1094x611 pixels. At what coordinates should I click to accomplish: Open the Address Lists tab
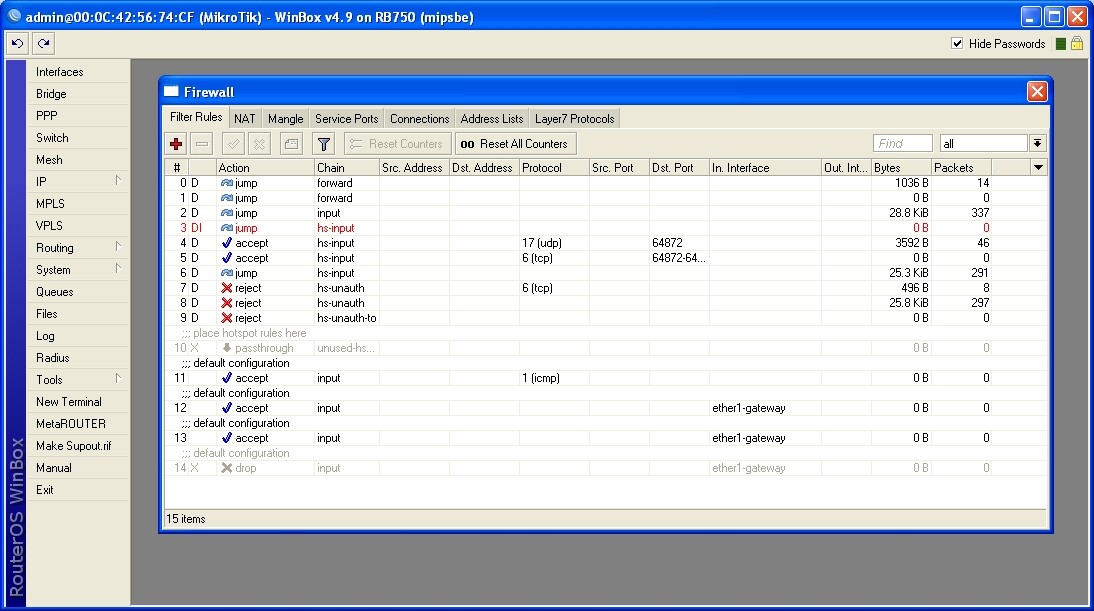pyautogui.click(x=491, y=119)
